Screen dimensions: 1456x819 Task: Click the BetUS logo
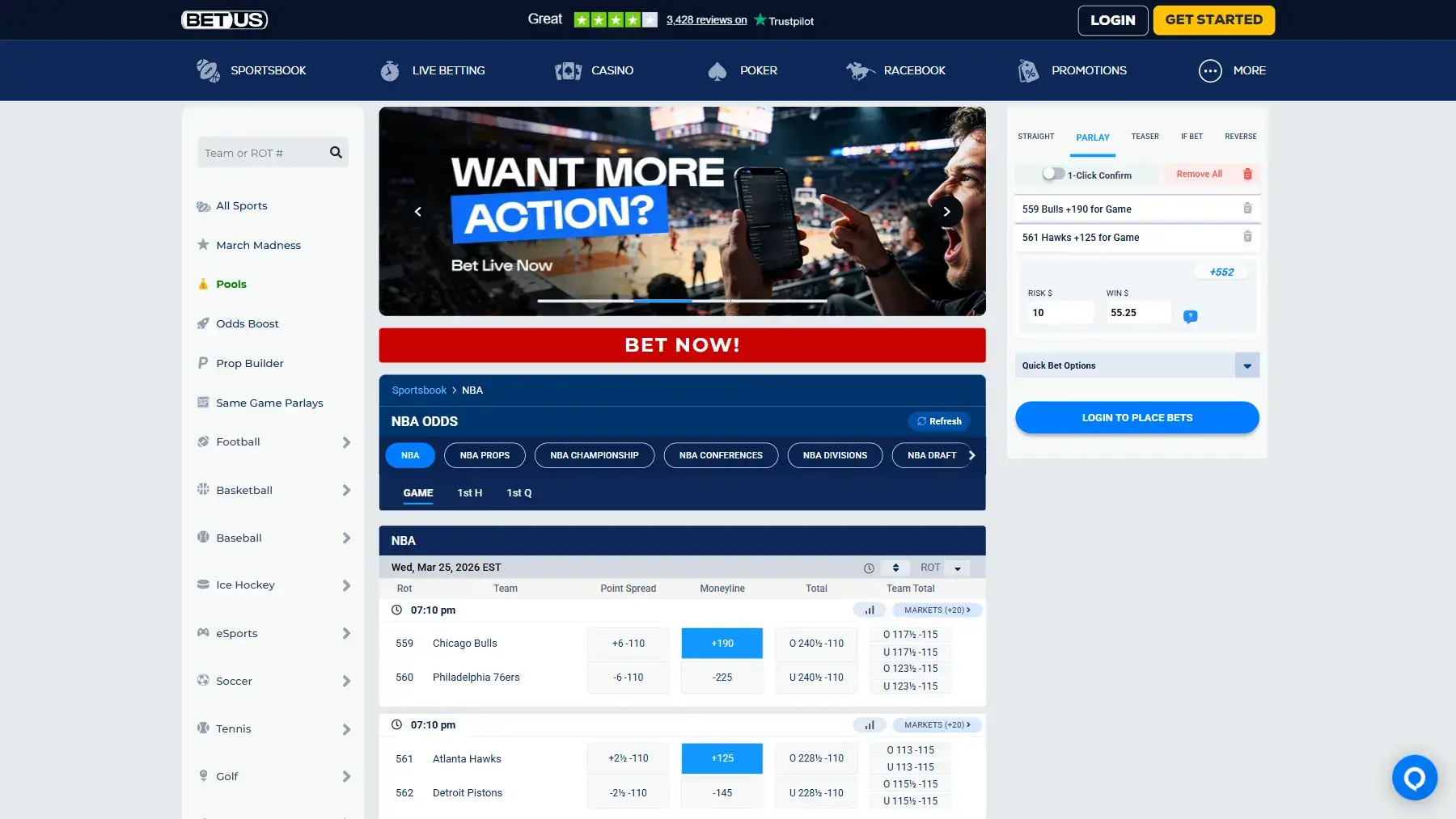(x=224, y=20)
